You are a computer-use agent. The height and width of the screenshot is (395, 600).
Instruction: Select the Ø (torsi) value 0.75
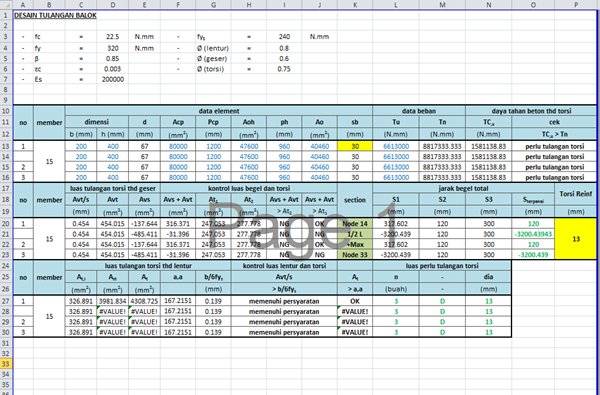click(284, 69)
